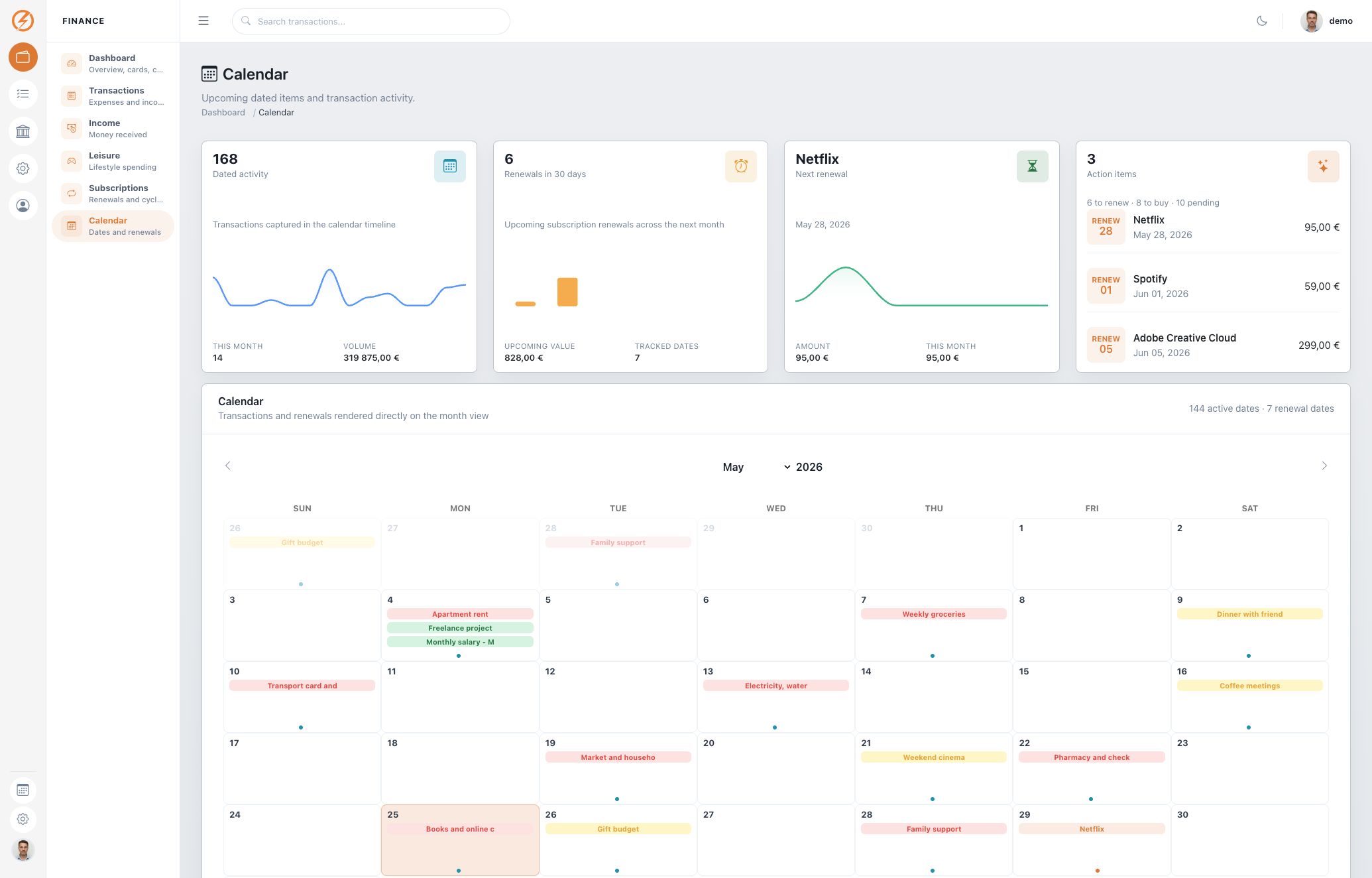
Task: Click the Dashboard breadcrumb link
Action: pyautogui.click(x=223, y=113)
